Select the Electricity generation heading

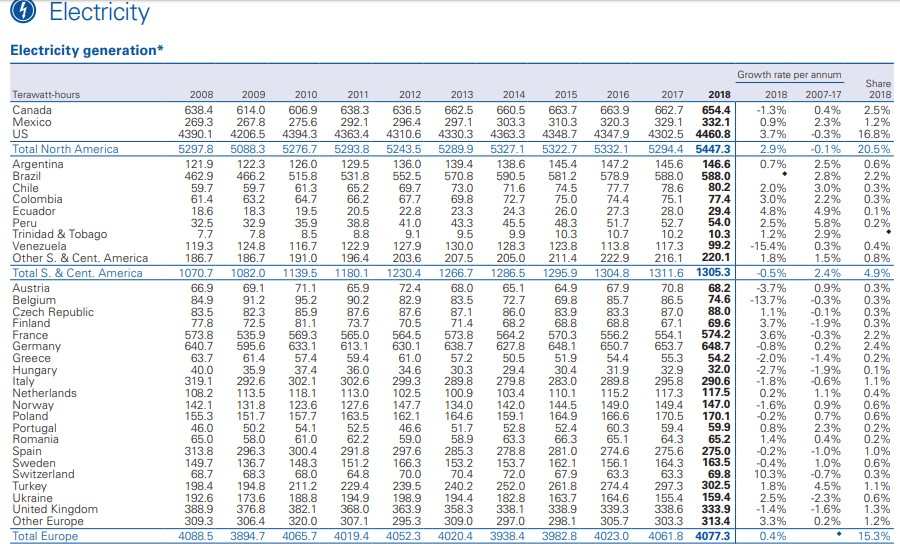point(87,50)
